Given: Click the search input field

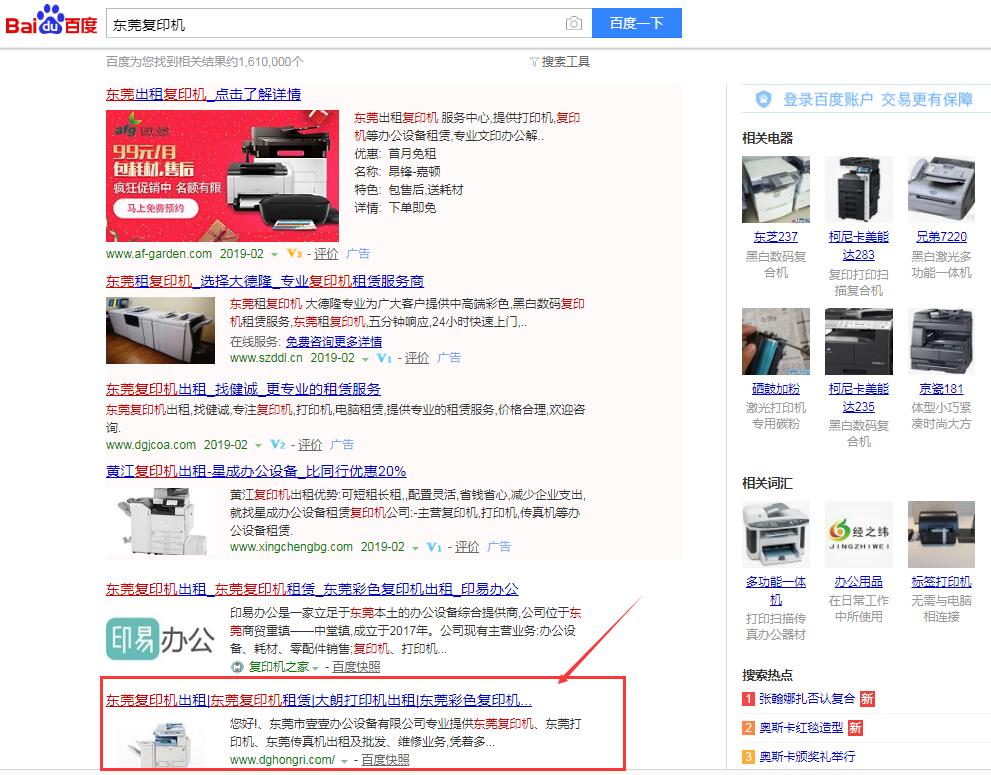Looking at the screenshot, I should point(335,23).
